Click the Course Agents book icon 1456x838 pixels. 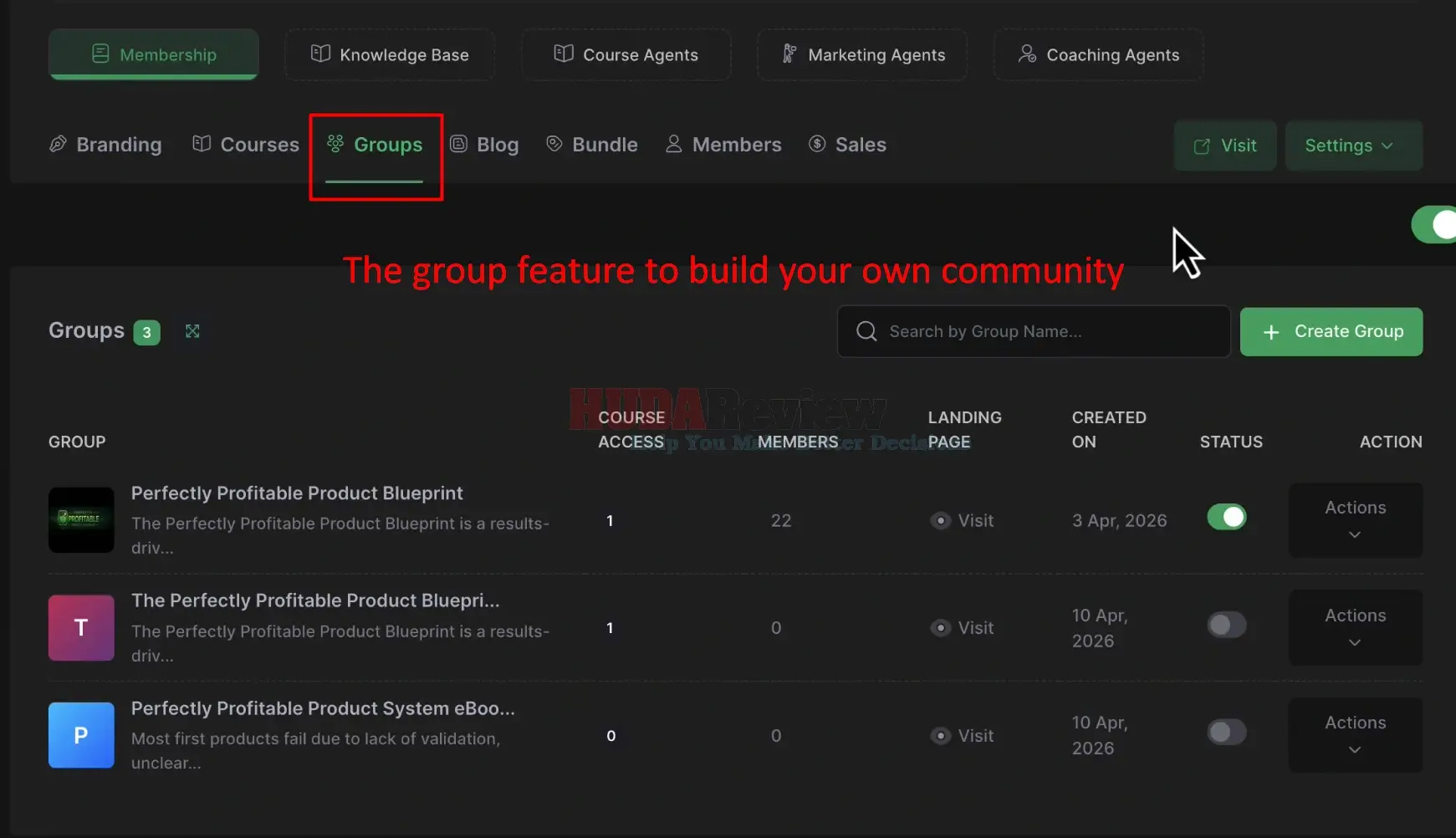coord(564,54)
